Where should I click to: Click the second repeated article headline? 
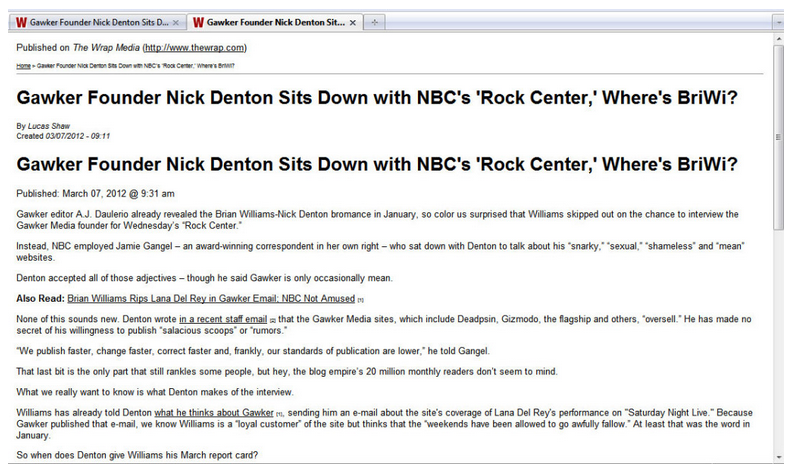[x=377, y=164]
